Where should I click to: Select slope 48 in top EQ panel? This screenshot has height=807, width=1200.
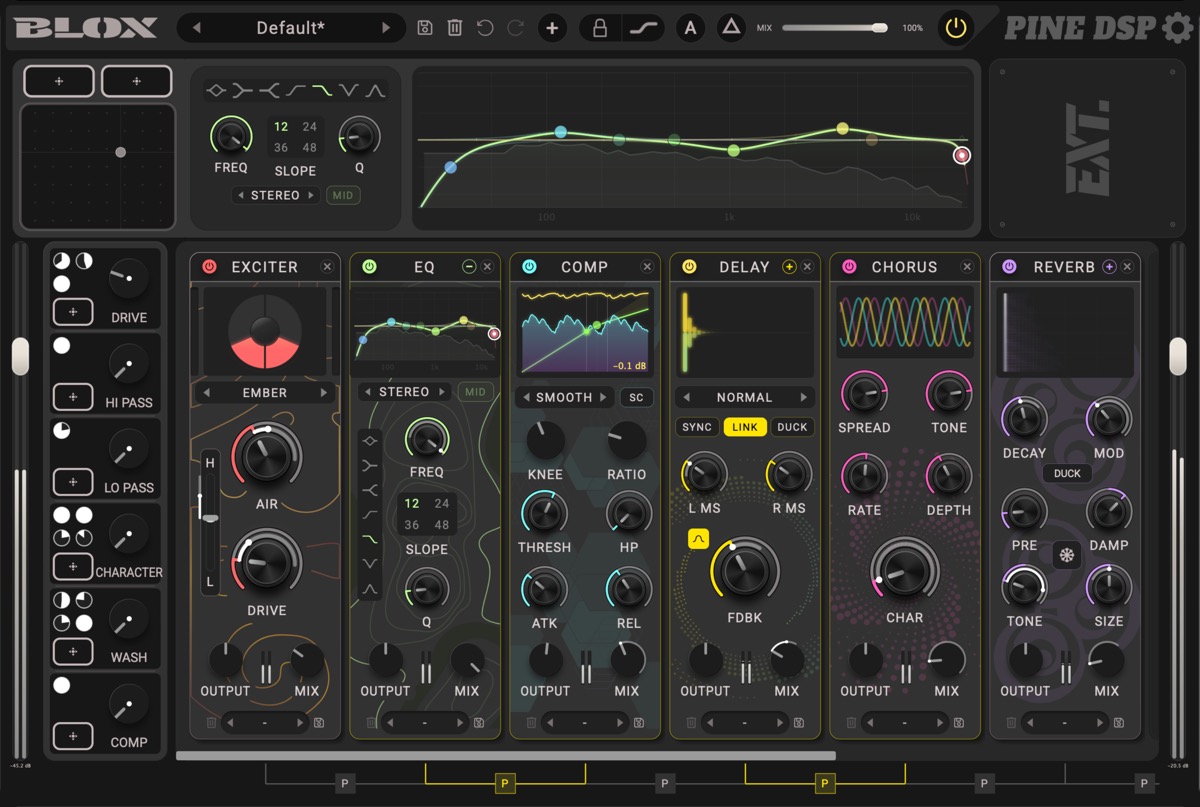pos(310,148)
